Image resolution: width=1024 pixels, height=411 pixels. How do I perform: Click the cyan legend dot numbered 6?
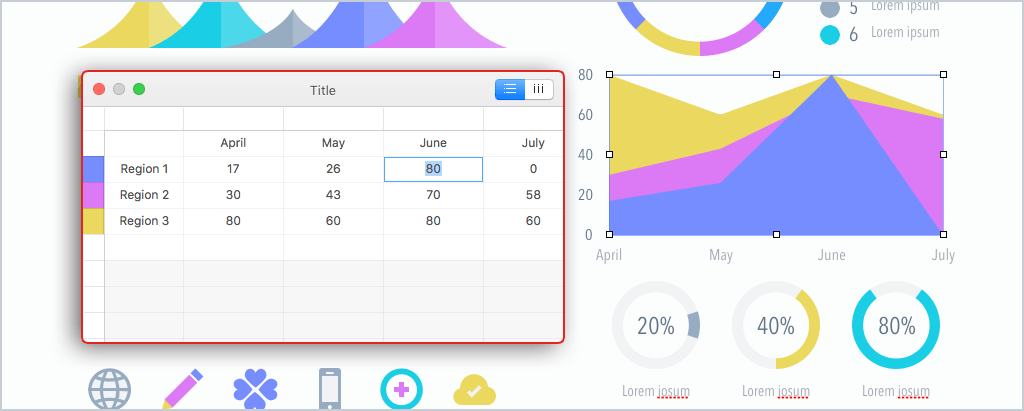click(829, 35)
